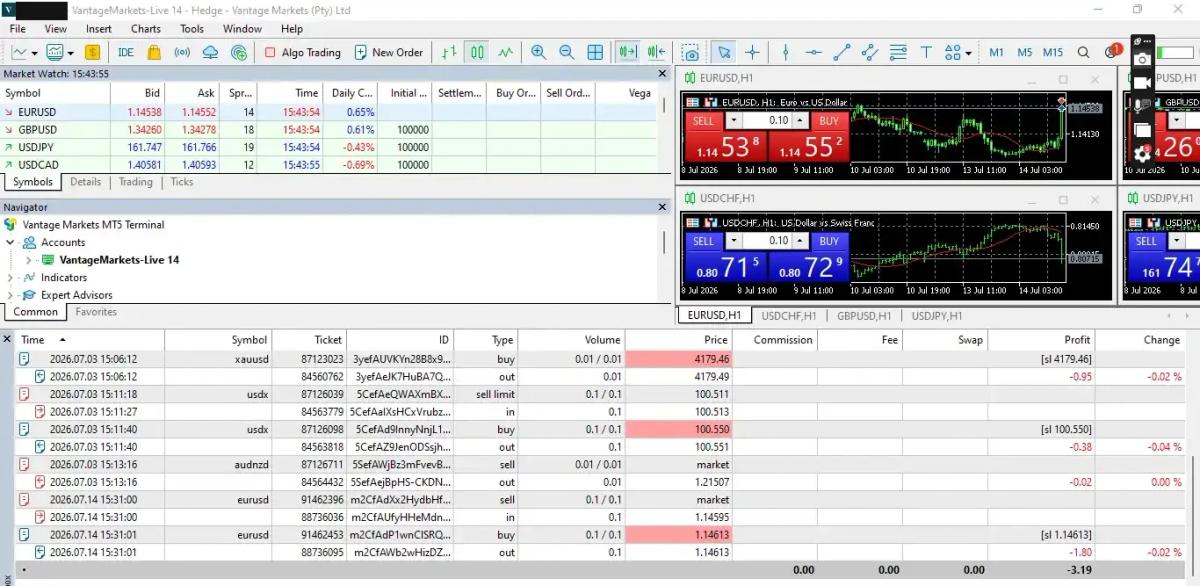Open the Signals broadcast icon
The height and width of the screenshot is (586, 1200).
click(182, 52)
